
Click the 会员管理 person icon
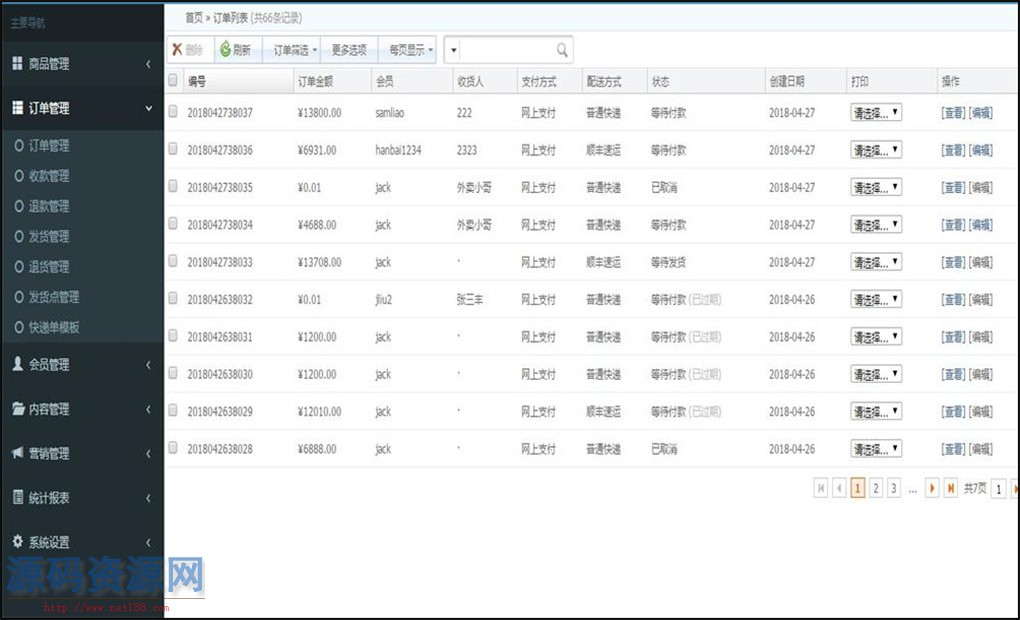click(x=17, y=365)
